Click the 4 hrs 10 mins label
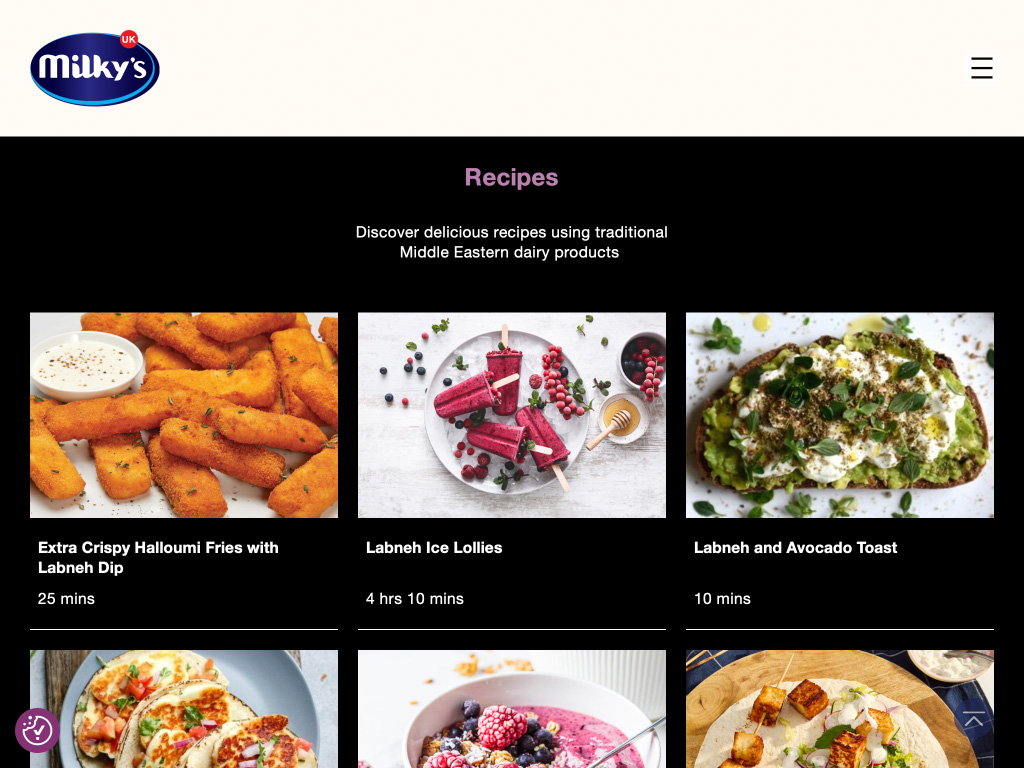The width and height of the screenshot is (1024, 768). pos(415,598)
